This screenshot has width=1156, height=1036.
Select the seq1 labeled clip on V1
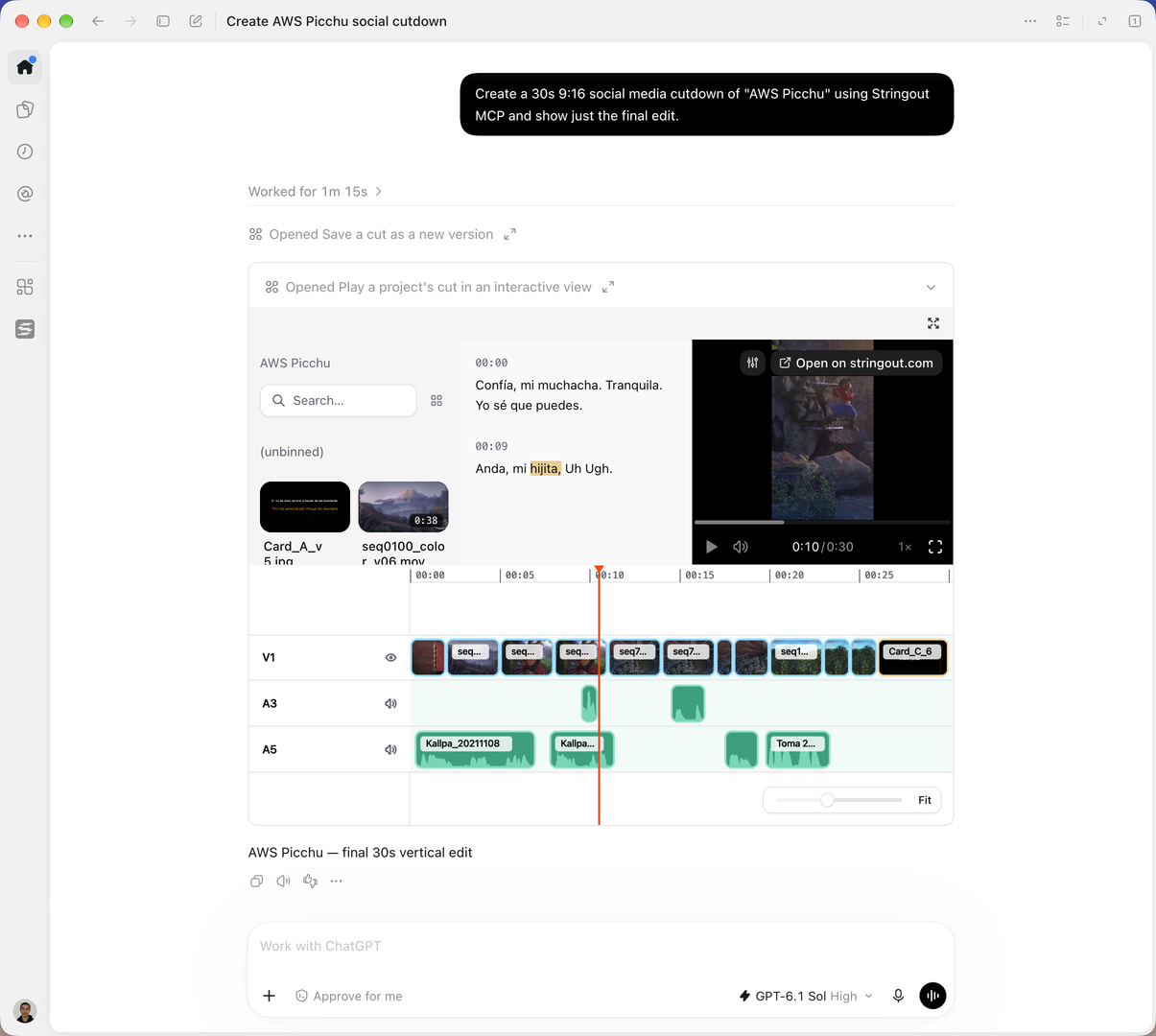(x=795, y=658)
